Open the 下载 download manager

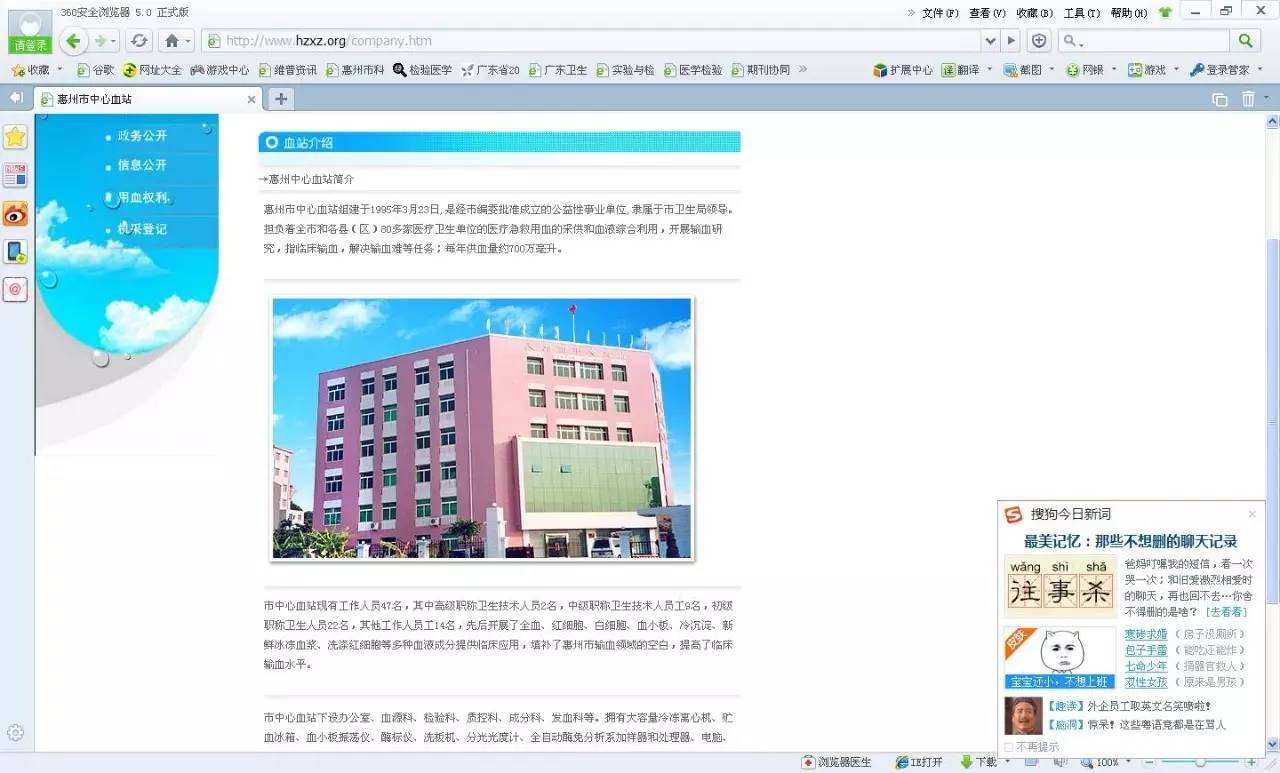tap(978, 761)
